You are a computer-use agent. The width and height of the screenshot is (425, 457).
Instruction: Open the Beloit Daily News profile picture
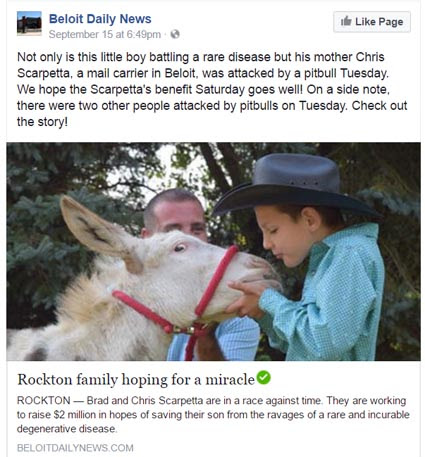click(29, 23)
